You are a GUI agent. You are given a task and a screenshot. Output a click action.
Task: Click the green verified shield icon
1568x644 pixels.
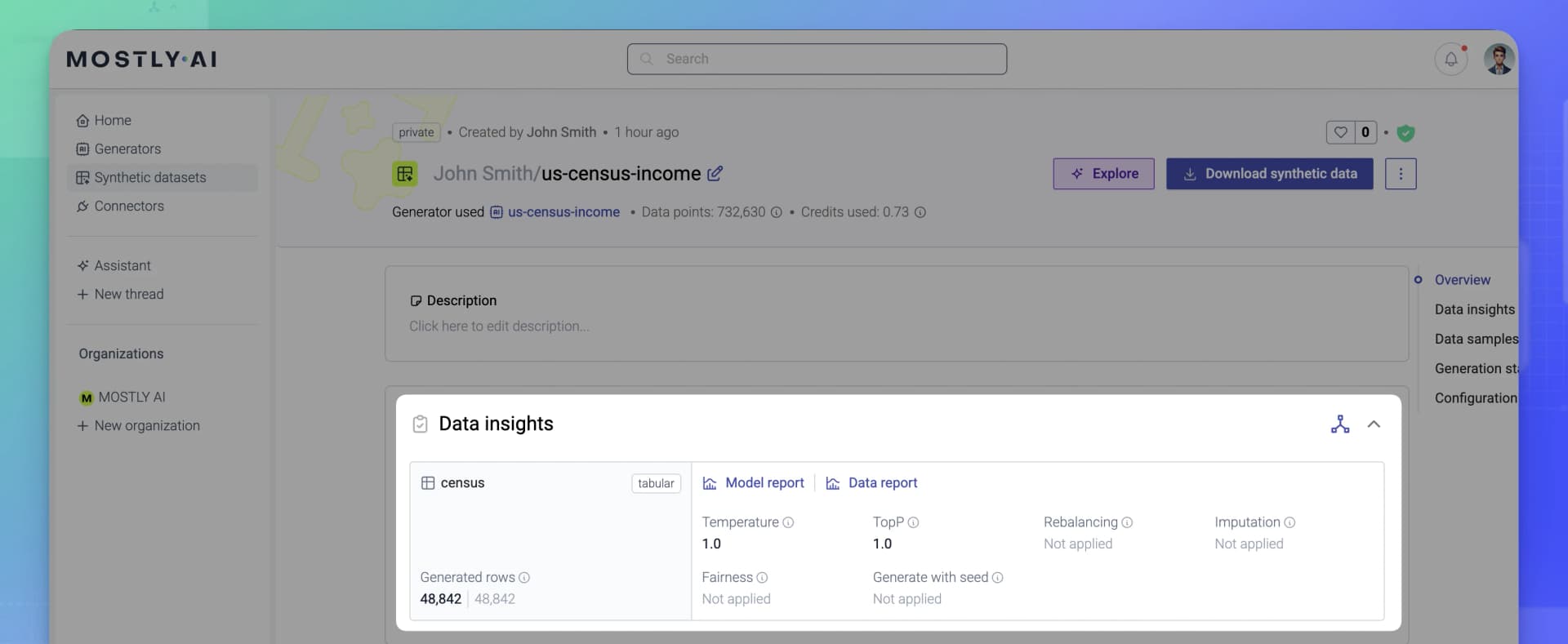pyautogui.click(x=1405, y=132)
